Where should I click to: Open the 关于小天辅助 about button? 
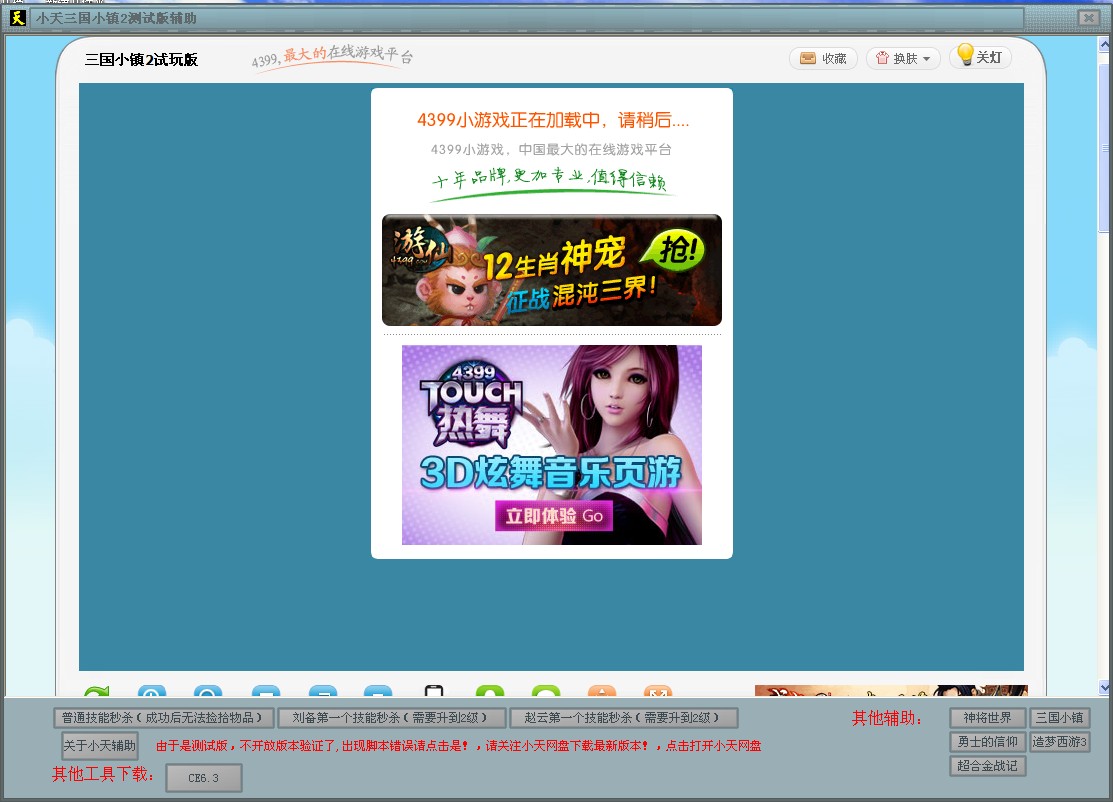[99, 745]
